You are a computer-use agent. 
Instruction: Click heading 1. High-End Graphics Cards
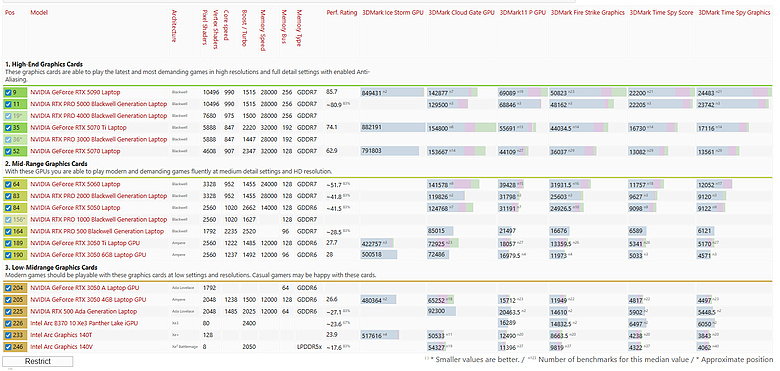pos(44,65)
